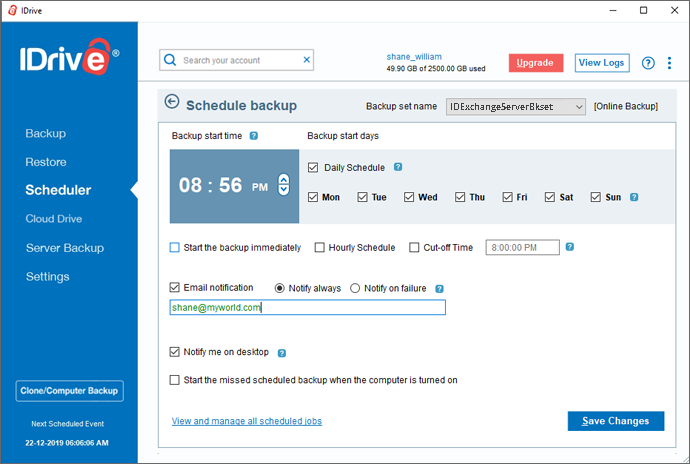Show help tip next to Cut-off Time field
The image size is (690, 464).
569,247
